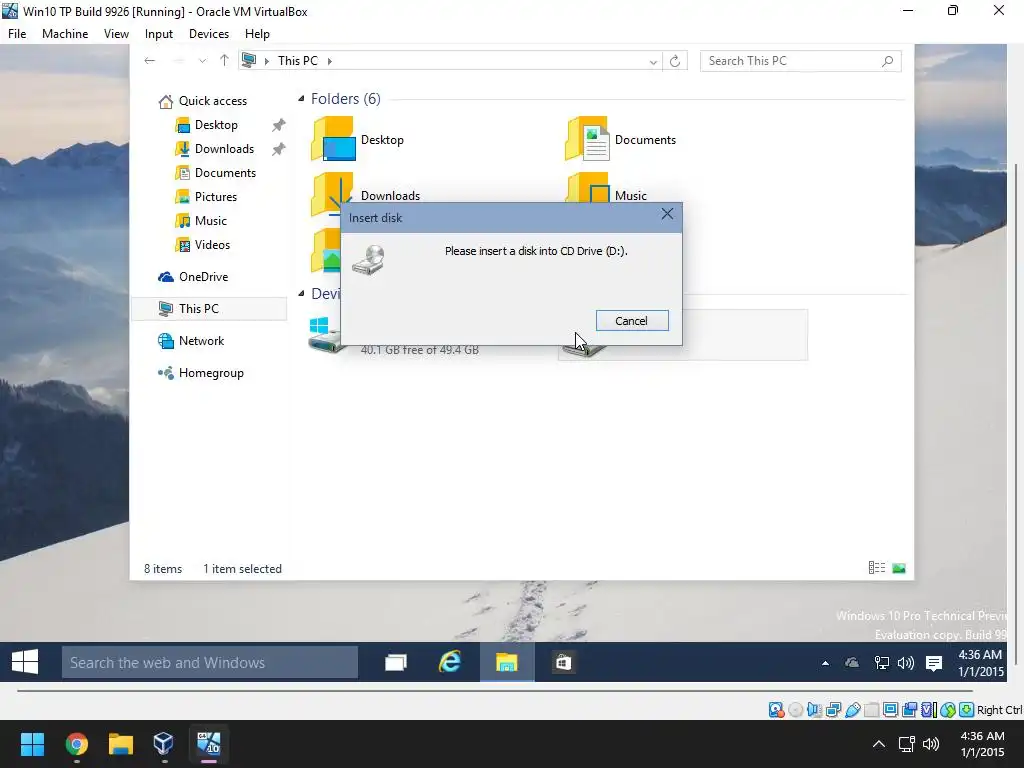Switch to large thumbnails view in the Explorer status bar
The image size is (1024, 768).
pyautogui.click(x=899, y=568)
